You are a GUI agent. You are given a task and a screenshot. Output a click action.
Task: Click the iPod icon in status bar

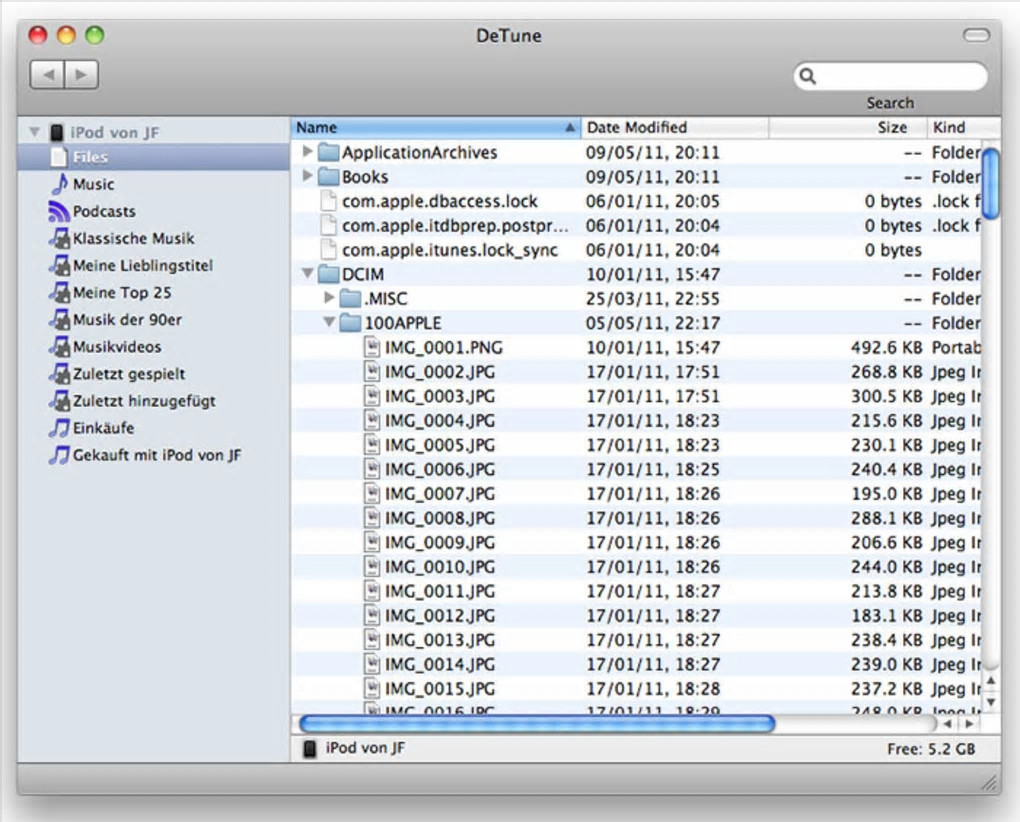(310, 749)
